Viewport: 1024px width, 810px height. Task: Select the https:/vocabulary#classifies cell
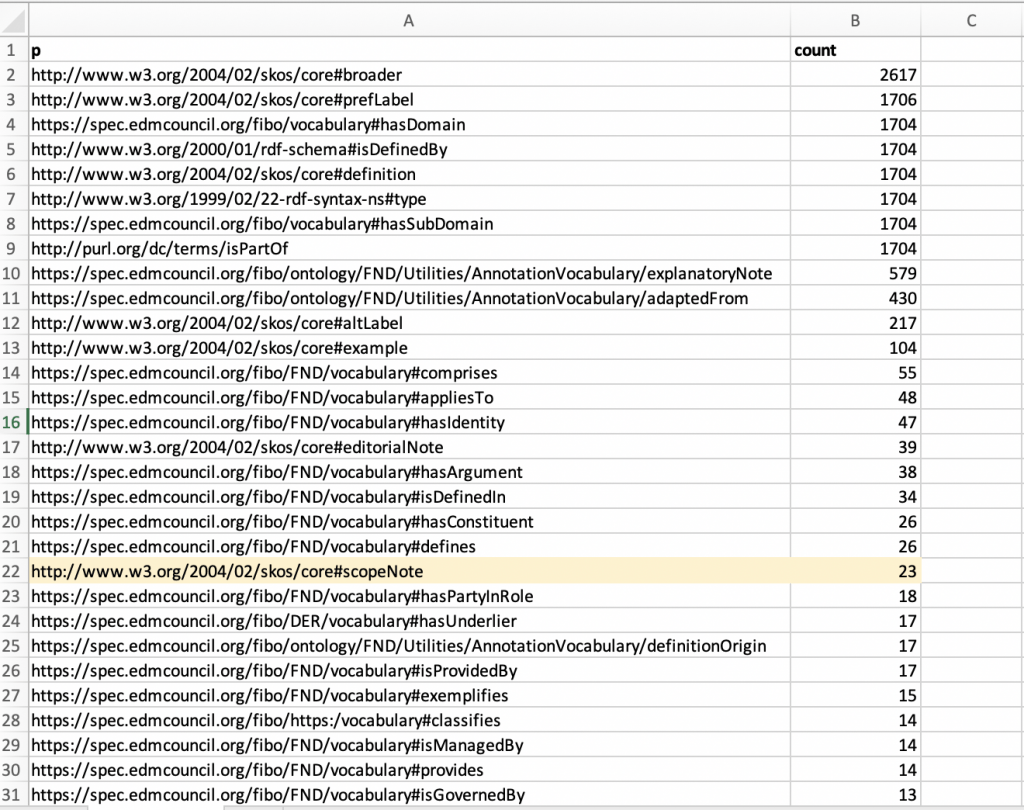click(409, 721)
